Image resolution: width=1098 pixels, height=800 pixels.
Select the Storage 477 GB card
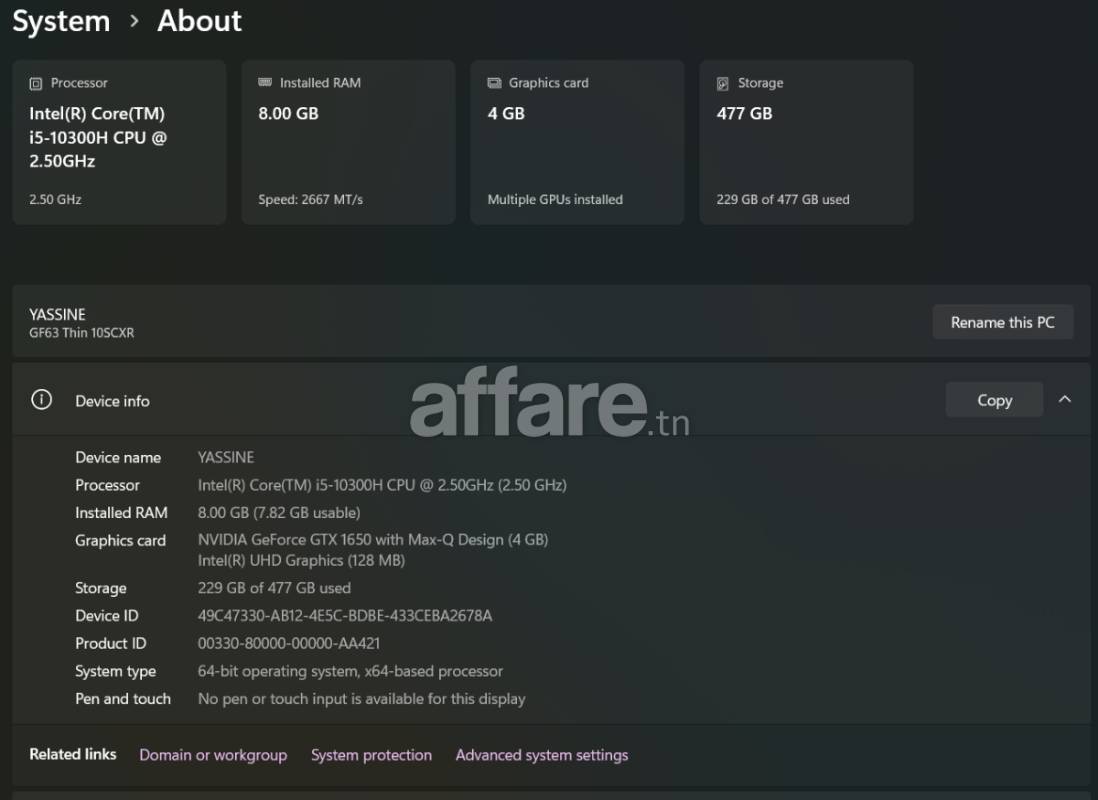point(806,142)
